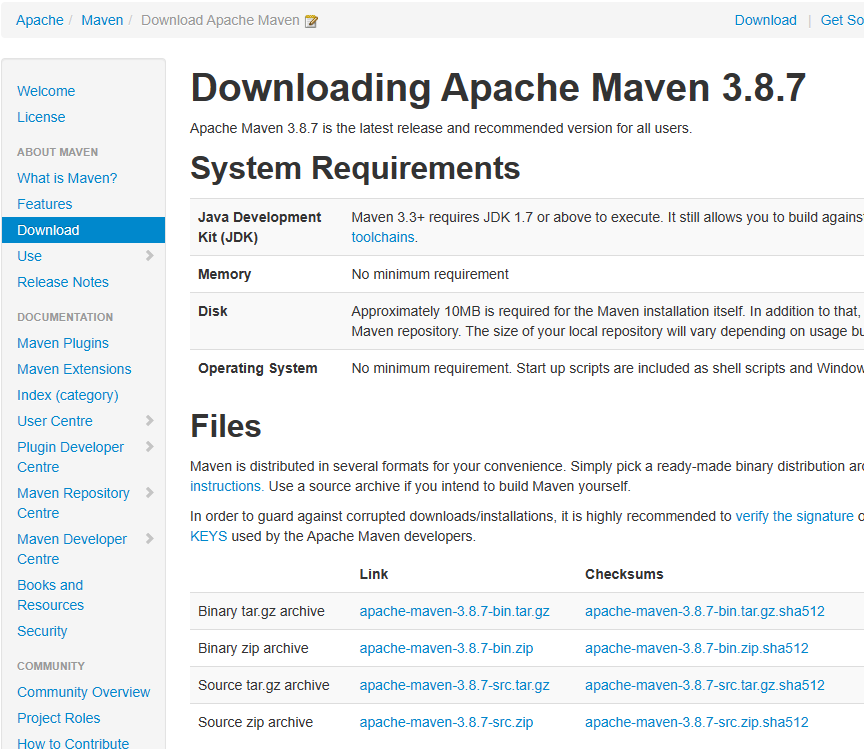Click the Download Apache Maven breadcrumb text
This screenshot has height=749, width=864.
coord(220,20)
